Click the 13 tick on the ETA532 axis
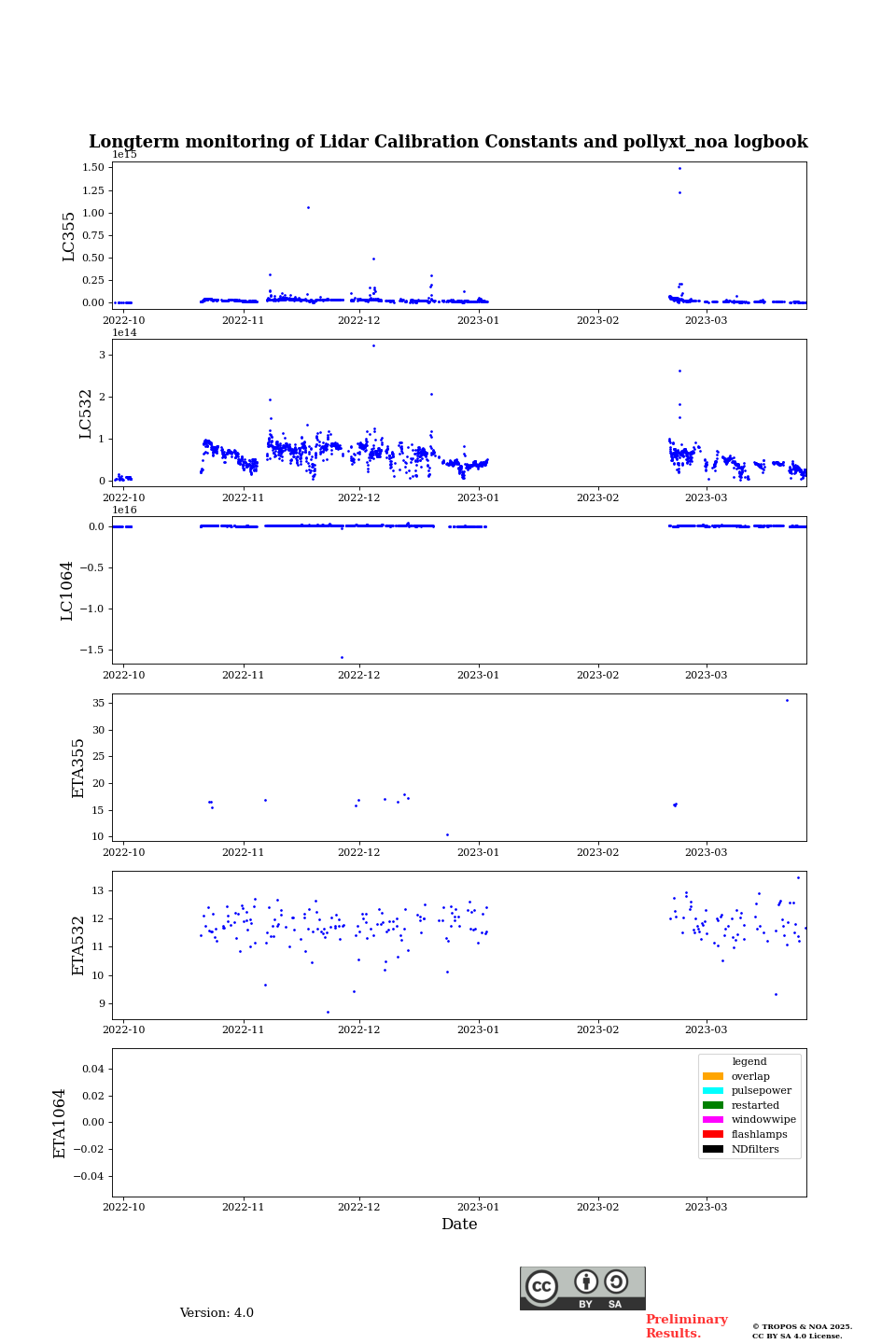Viewport: 896px width, 1344px height. pyautogui.click(x=99, y=890)
